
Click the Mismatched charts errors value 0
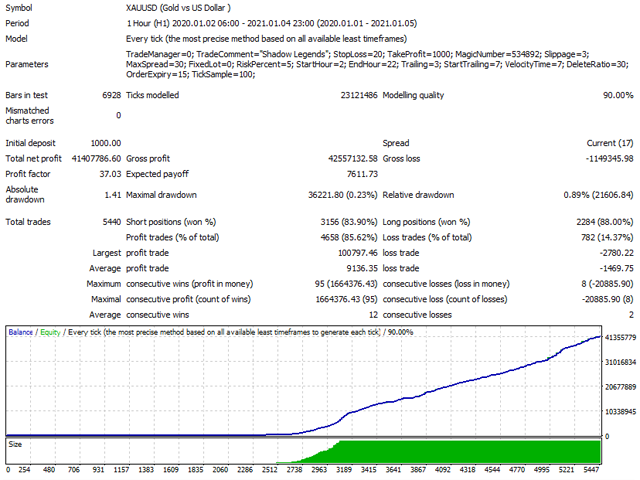click(118, 116)
